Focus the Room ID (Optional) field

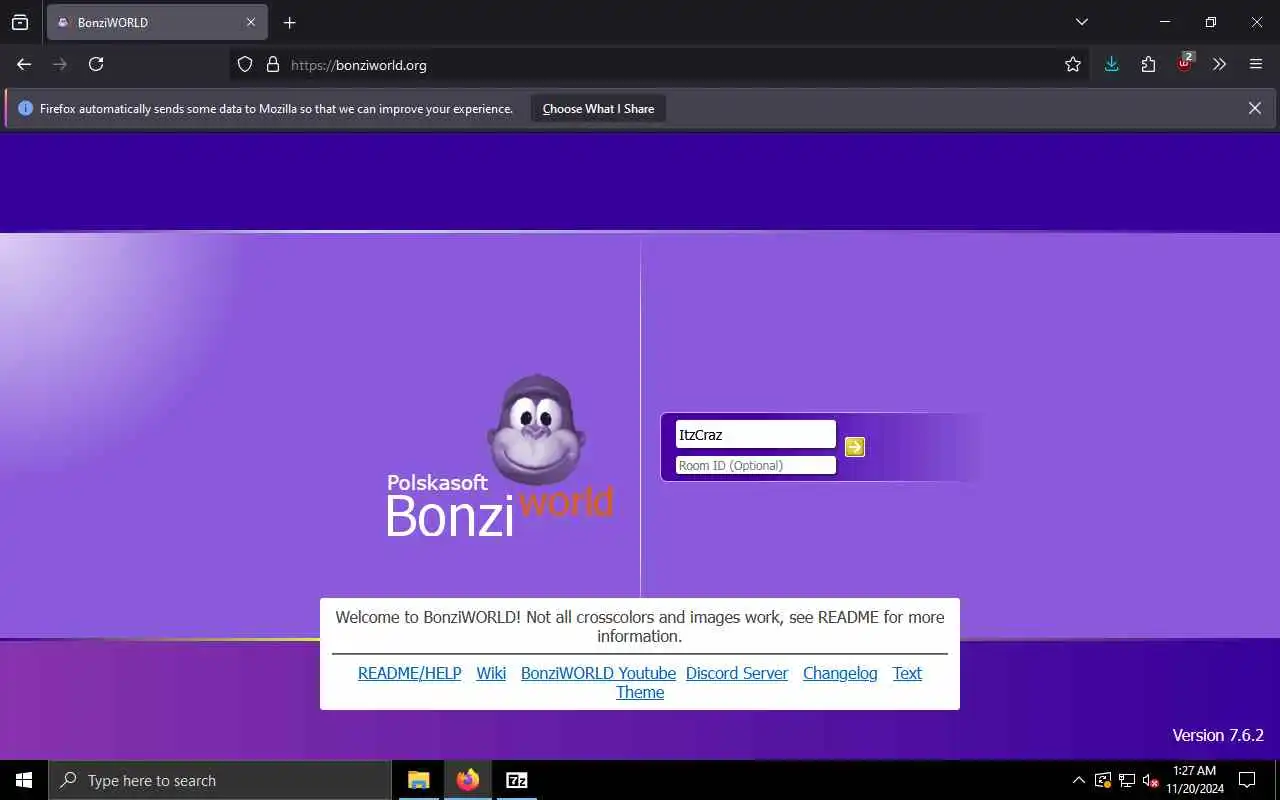[x=756, y=465]
